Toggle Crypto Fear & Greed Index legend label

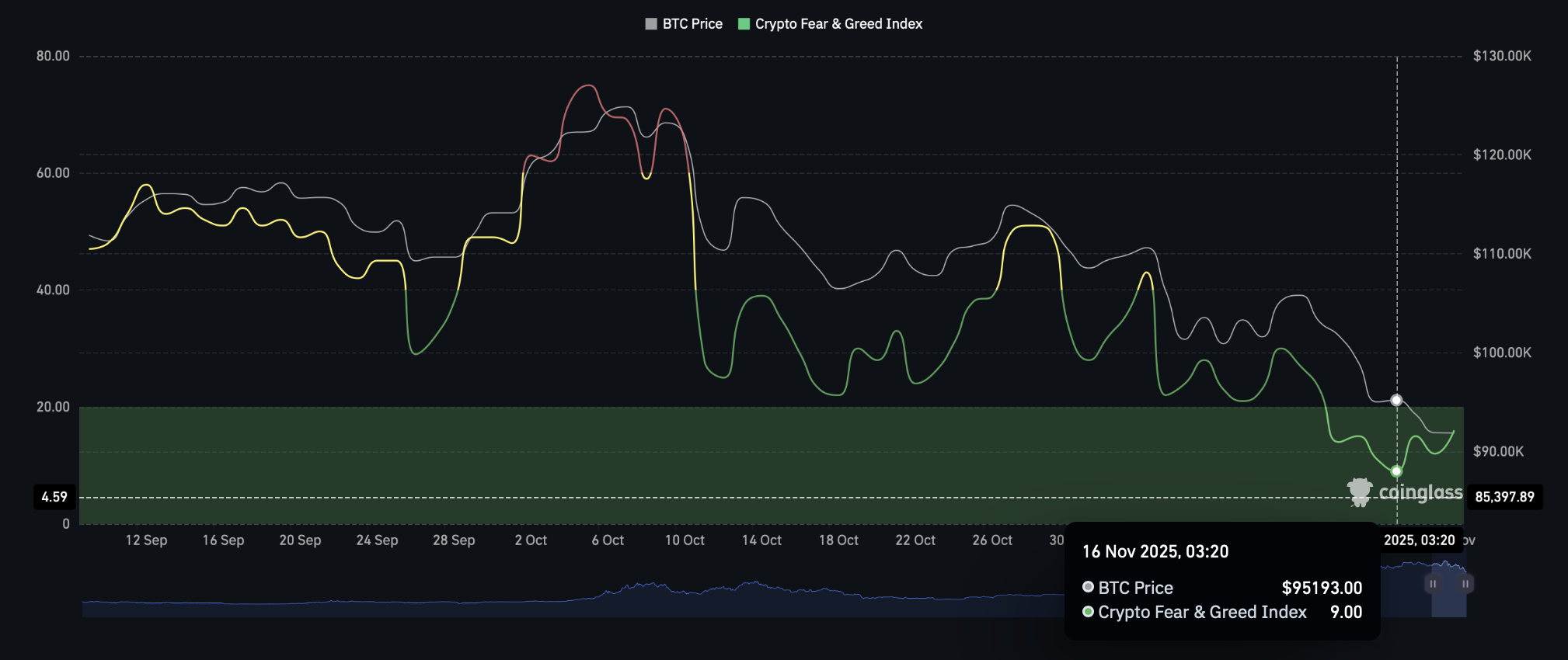pos(838,24)
